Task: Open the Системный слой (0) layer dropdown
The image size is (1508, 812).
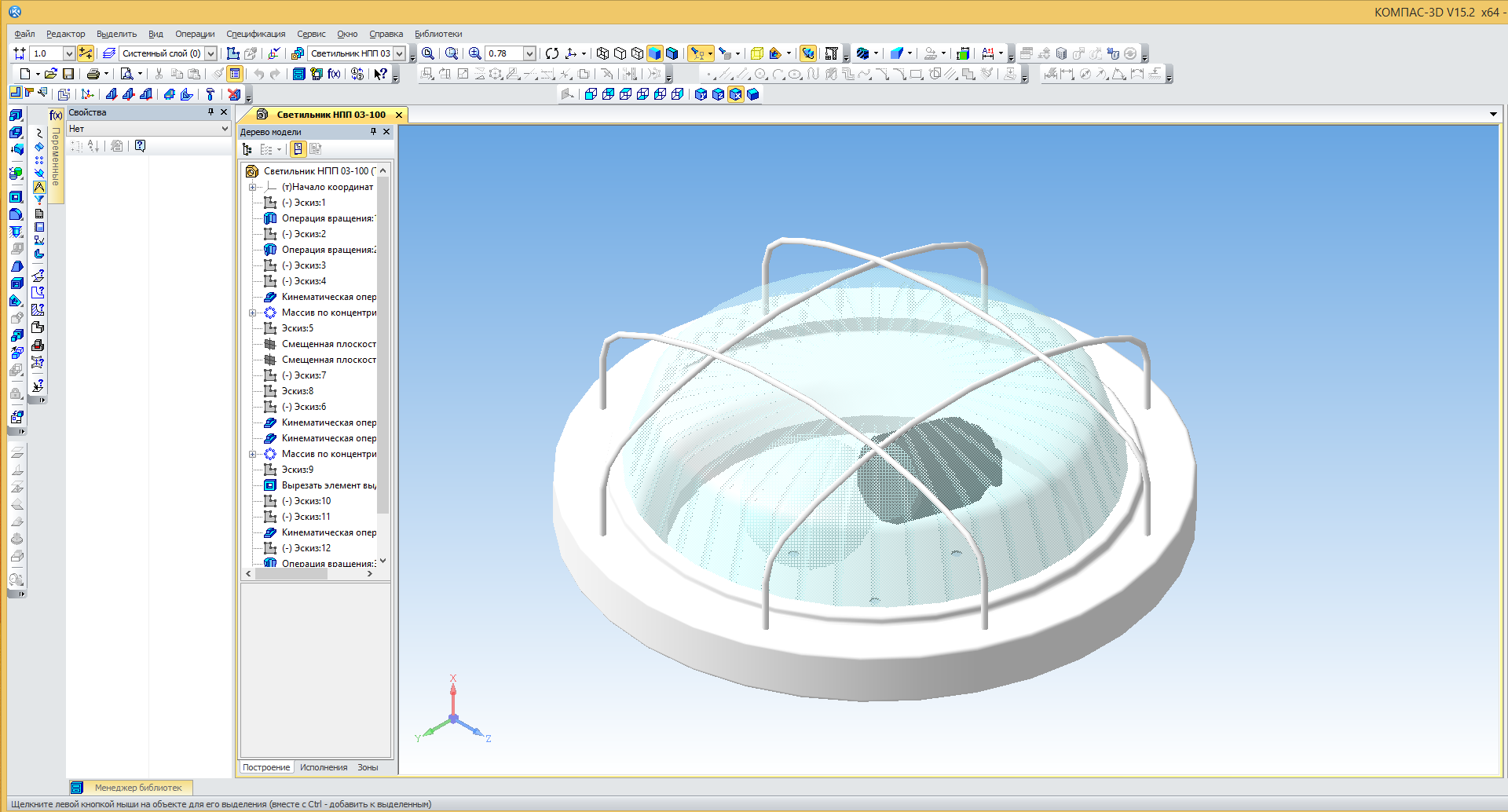Action: pos(210,53)
